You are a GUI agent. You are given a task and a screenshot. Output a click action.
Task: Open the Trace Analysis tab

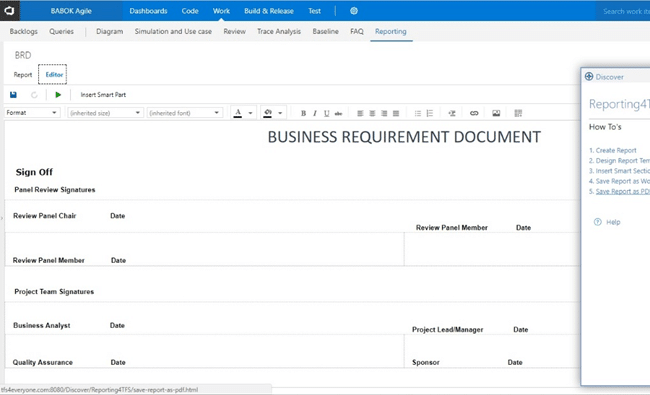[279, 32]
